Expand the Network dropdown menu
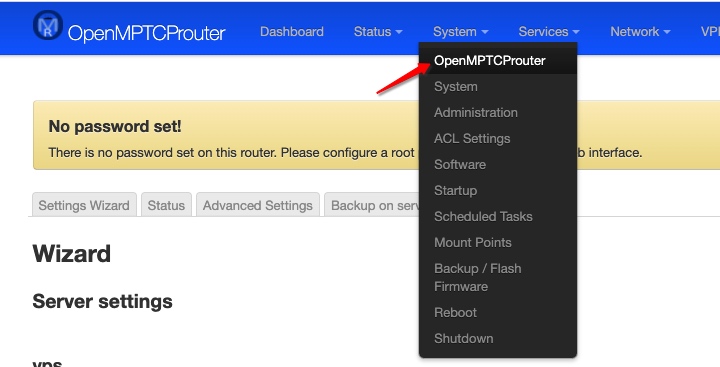The width and height of the screenshot is (720, 367). (640, 32)
